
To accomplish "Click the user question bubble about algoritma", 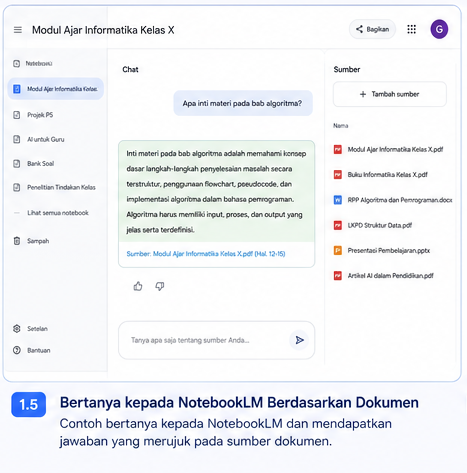I will pyautogui.click(x=243, y=103).
